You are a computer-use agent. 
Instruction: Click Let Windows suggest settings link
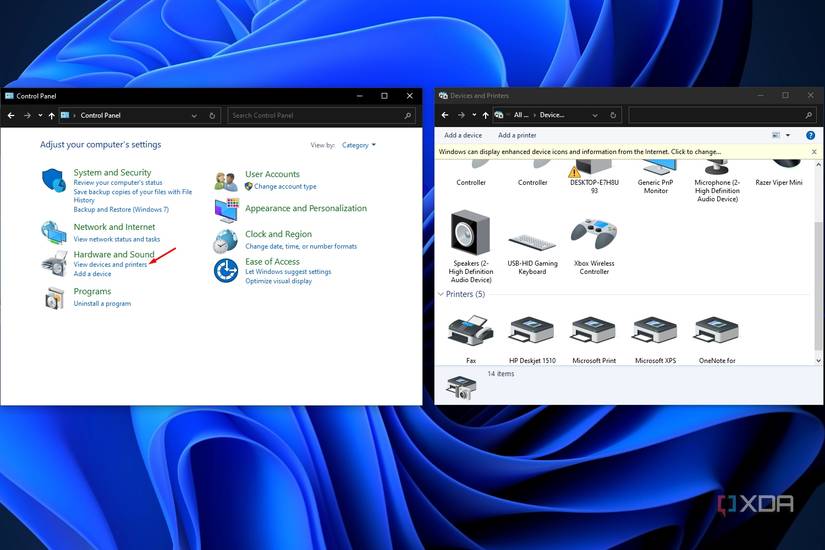288,272
